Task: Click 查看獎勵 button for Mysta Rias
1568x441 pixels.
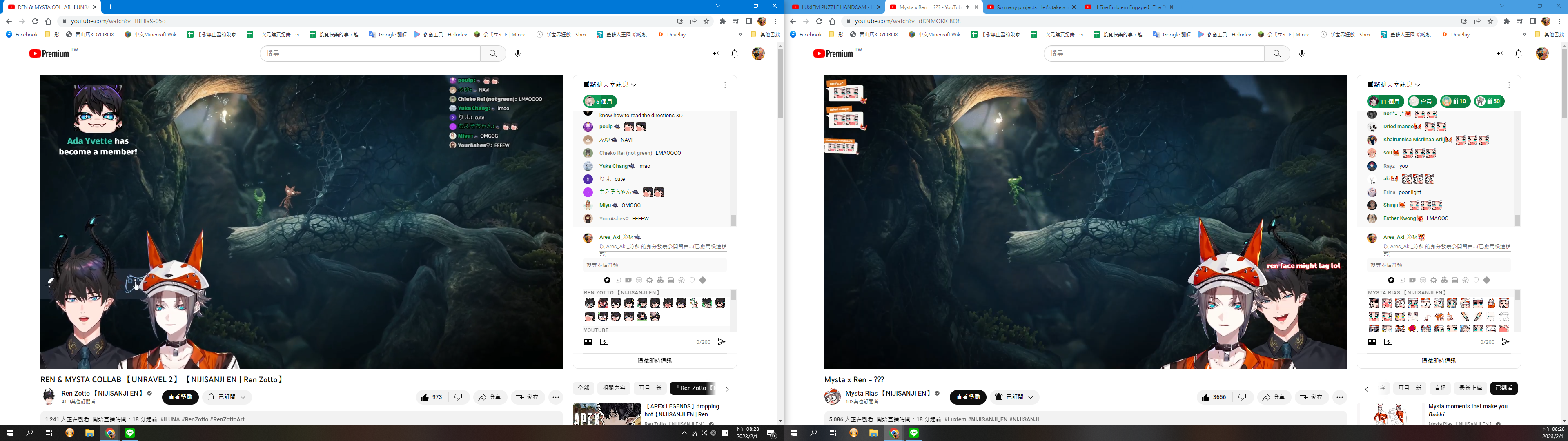Action: pyautogui.click(x=968, y=397)
